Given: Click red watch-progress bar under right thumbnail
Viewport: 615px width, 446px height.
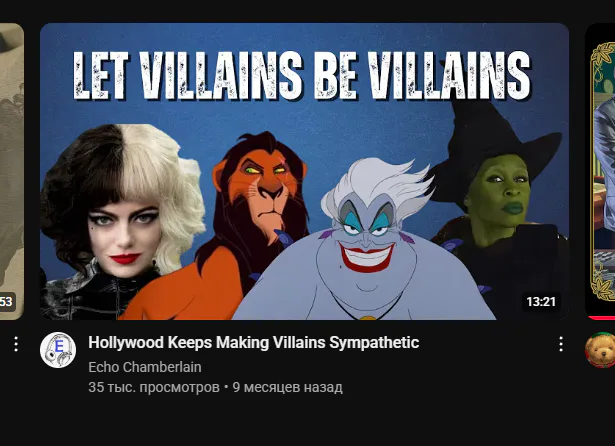Looking at the screenshot, I should pos(600,318).
